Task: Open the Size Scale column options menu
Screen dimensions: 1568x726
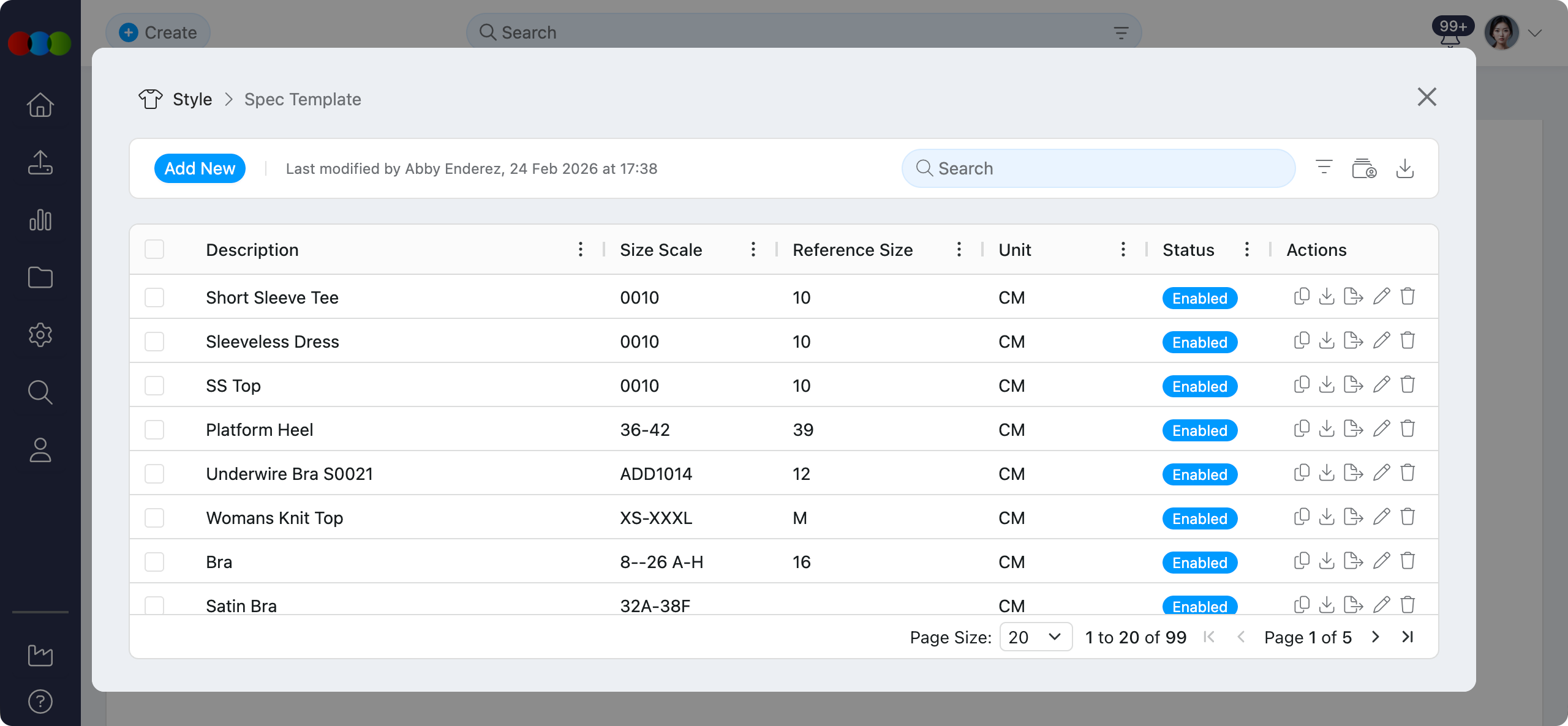Action: [x=753, y=249]
